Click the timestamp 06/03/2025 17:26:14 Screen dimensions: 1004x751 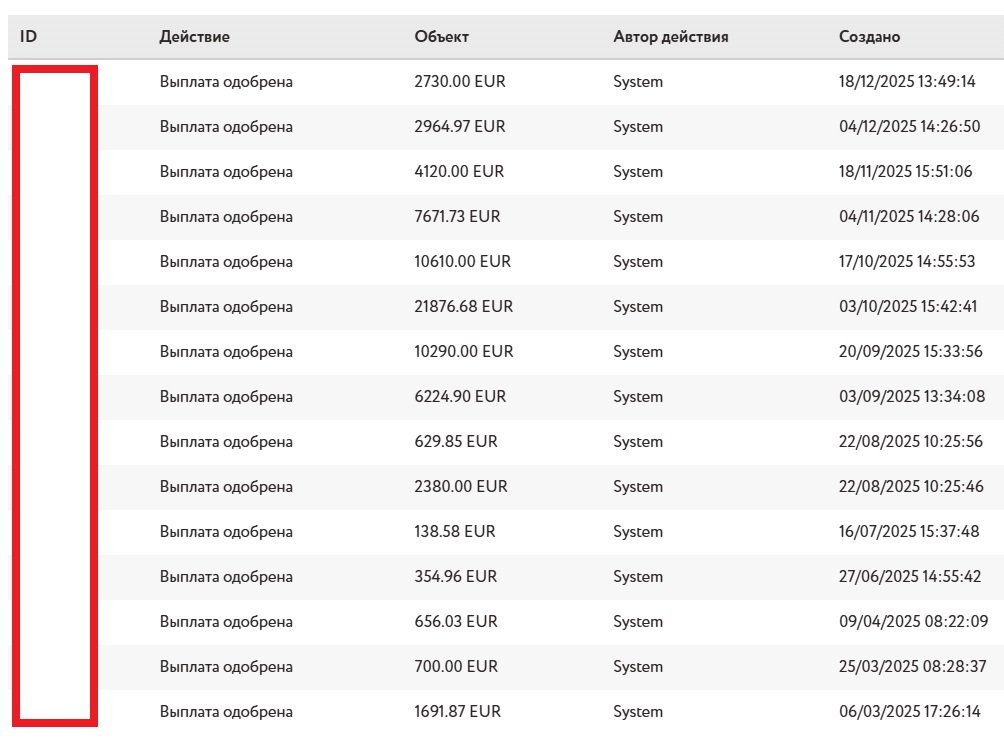point(909,712)
